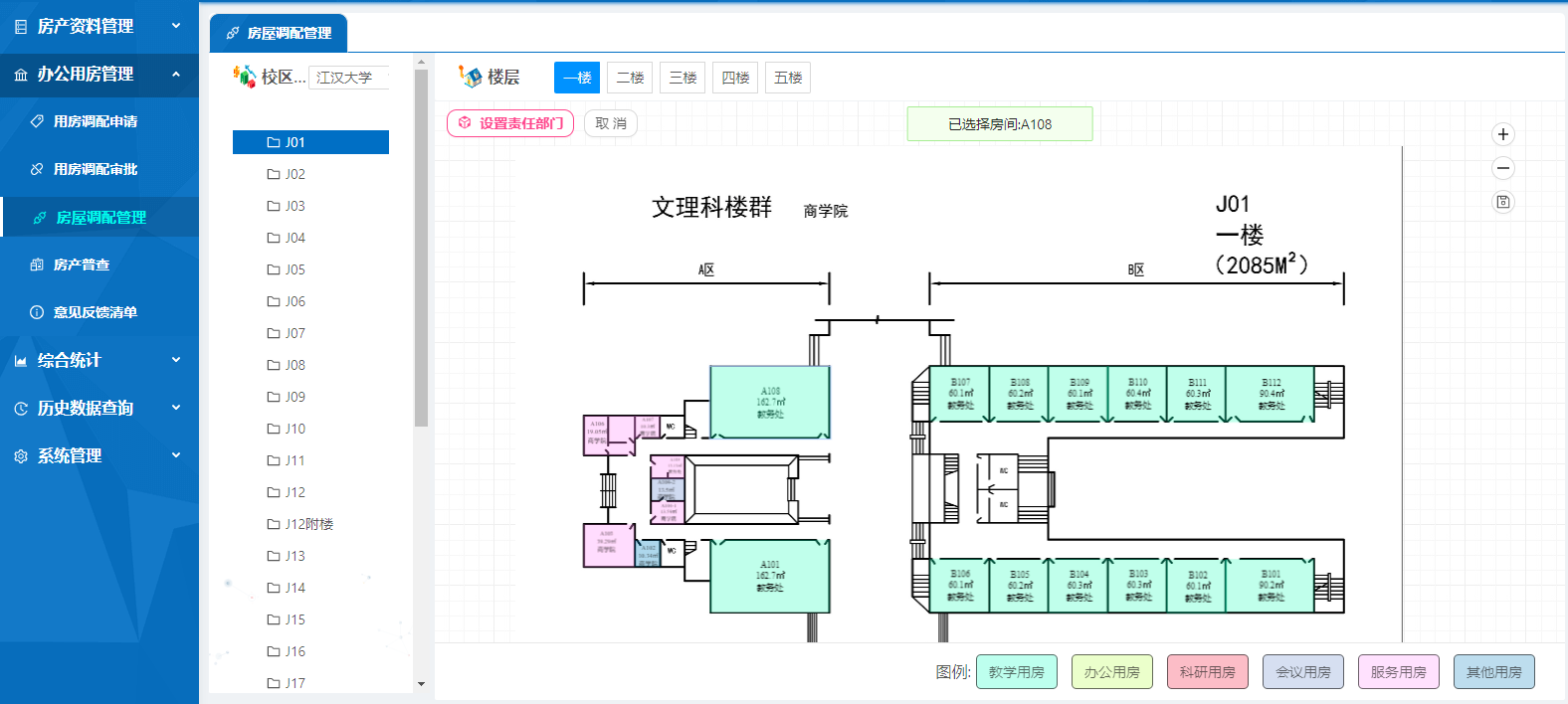Click the 房产资料管理 list icon
The image size is (1568, 704).
tap(21, 27)
